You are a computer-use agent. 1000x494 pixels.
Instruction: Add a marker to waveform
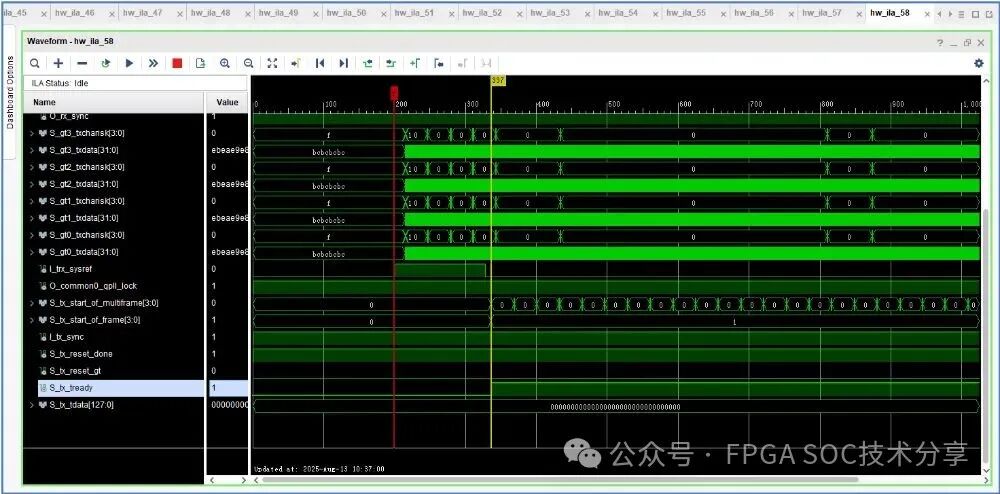pos(415,63)
